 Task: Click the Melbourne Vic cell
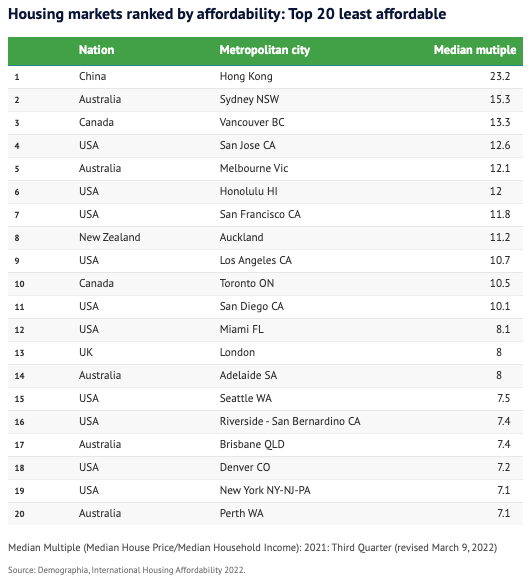(254, 168)
